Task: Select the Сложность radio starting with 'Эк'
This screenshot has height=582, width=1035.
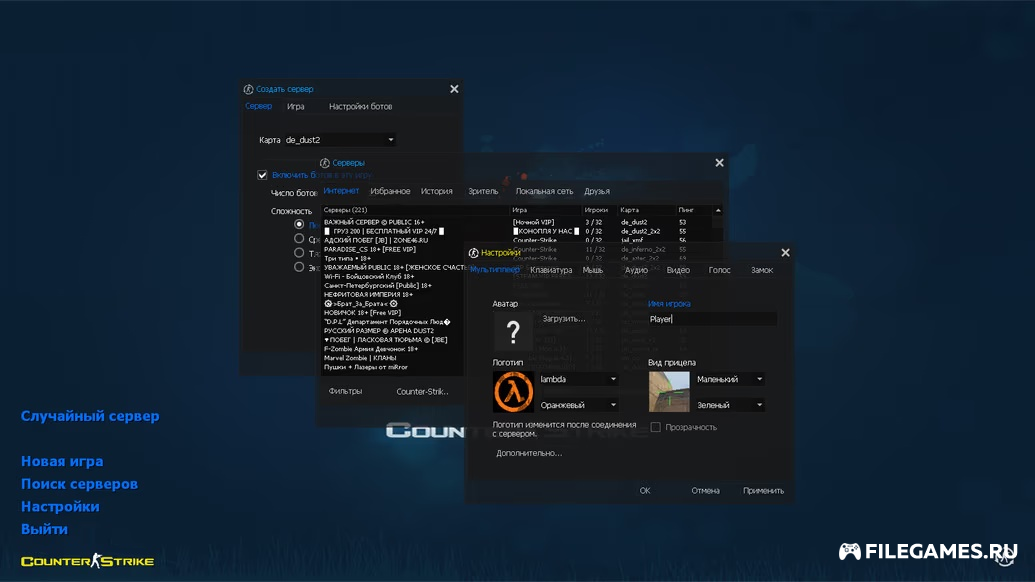Action: (299, 267)
